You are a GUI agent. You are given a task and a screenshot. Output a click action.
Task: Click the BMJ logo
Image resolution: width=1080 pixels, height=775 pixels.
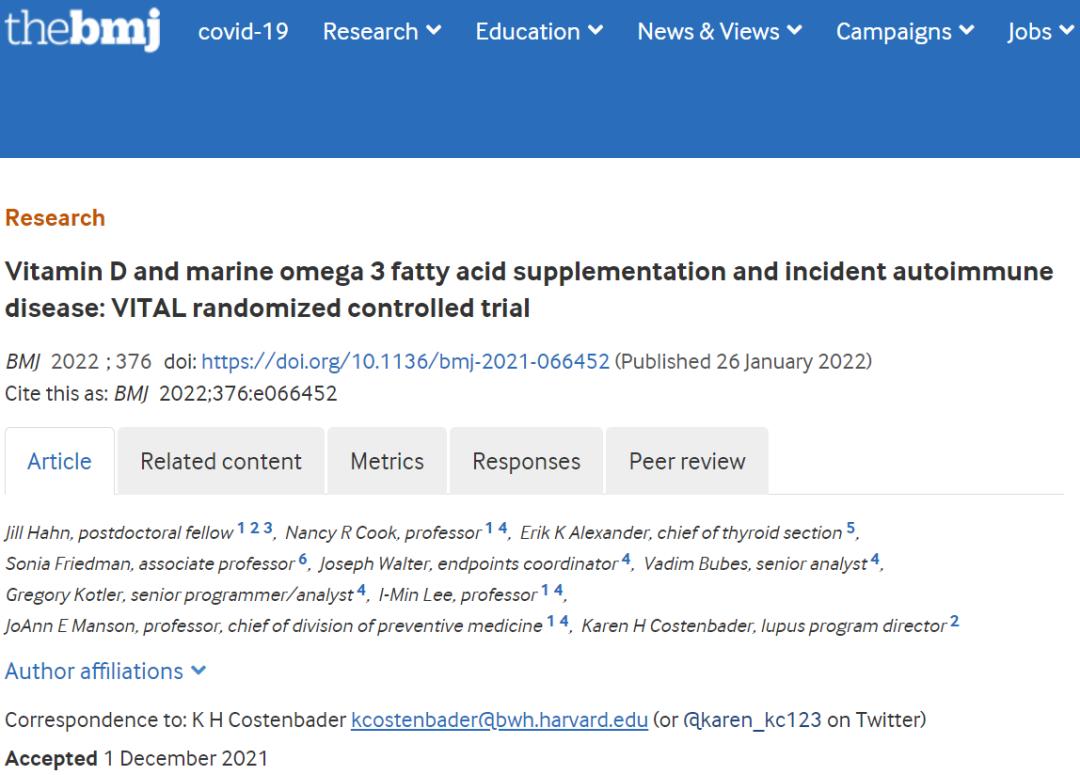(82, 29)
